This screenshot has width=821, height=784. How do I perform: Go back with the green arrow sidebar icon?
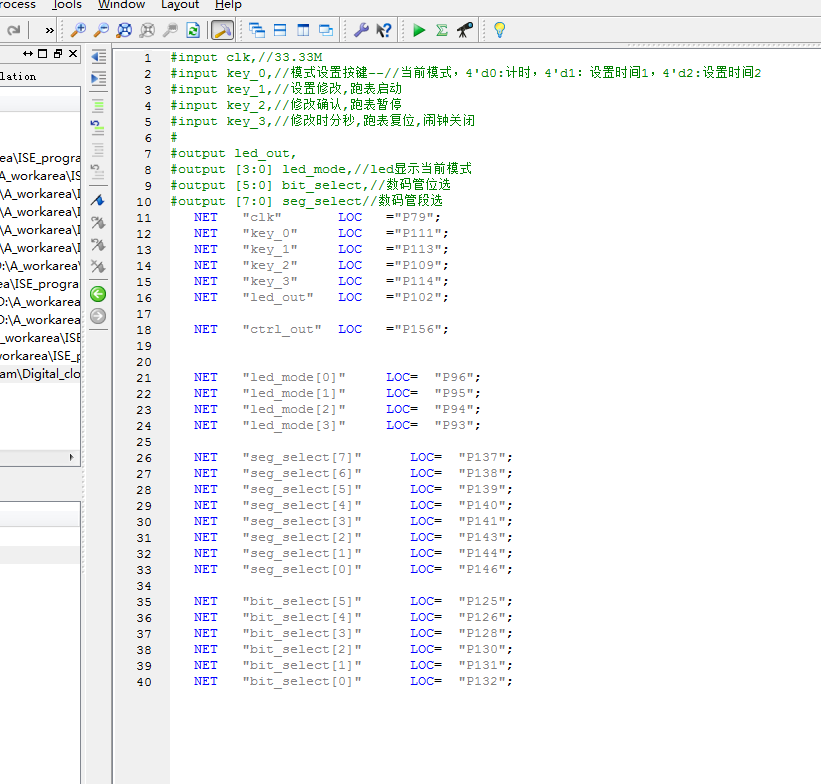pos(97,294)
